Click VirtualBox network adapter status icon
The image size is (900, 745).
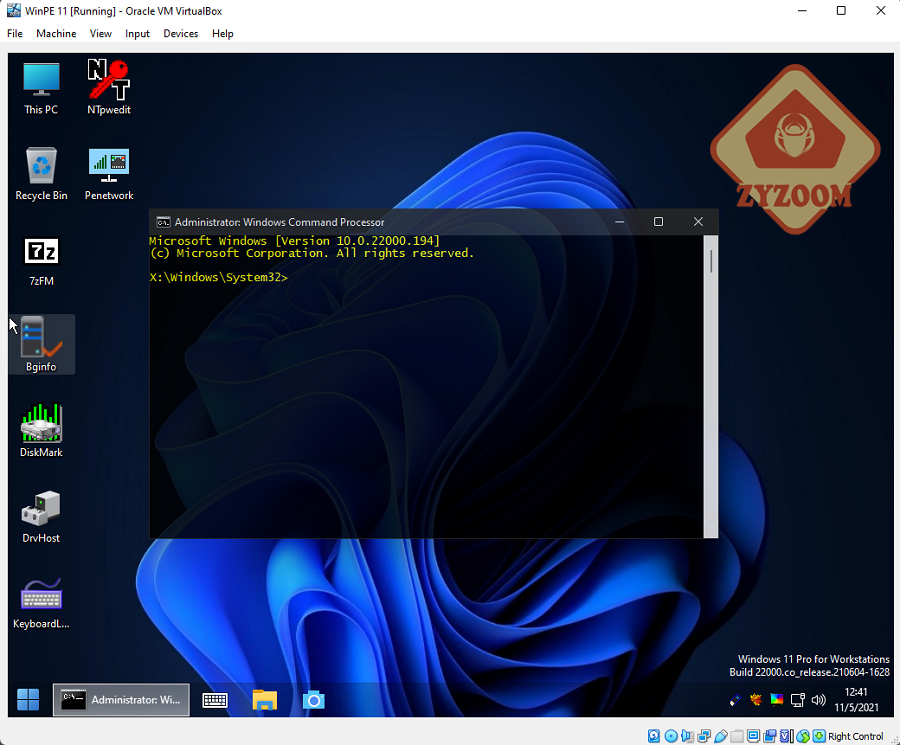[x=704, y=736]
